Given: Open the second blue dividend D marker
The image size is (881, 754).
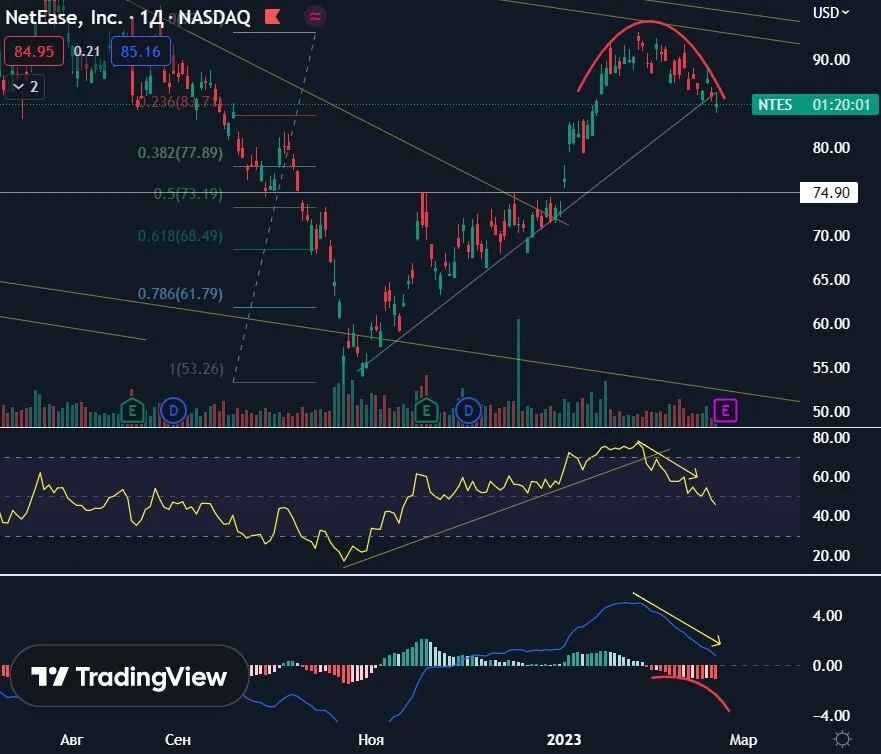Looking at the screenshot, I should coord(468,411).
